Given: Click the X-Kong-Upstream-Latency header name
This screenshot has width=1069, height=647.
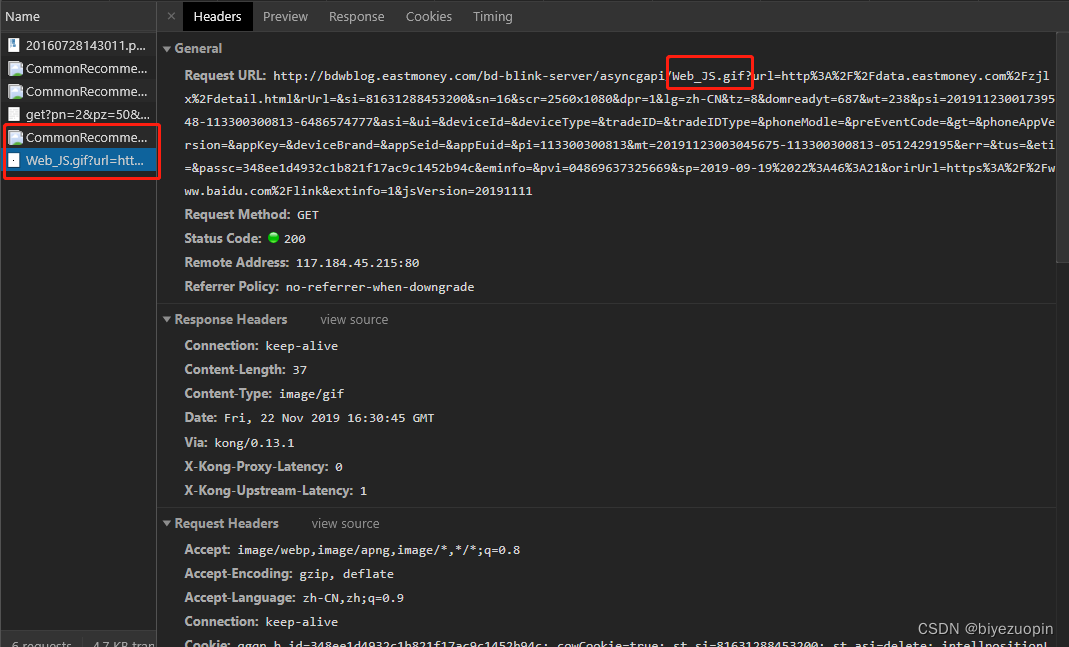Looking at the screenshot, I should (269, 491).
